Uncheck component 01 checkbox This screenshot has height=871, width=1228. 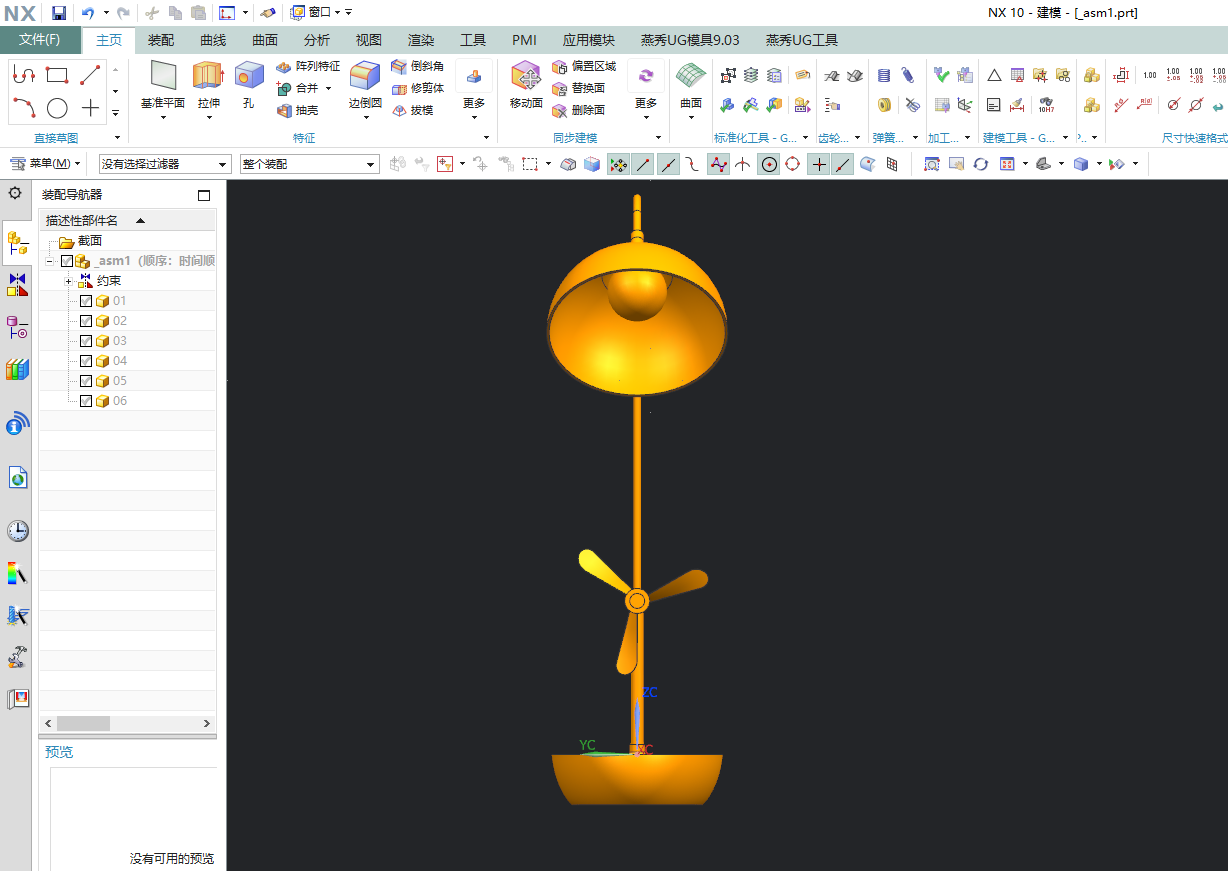(86, 301)
